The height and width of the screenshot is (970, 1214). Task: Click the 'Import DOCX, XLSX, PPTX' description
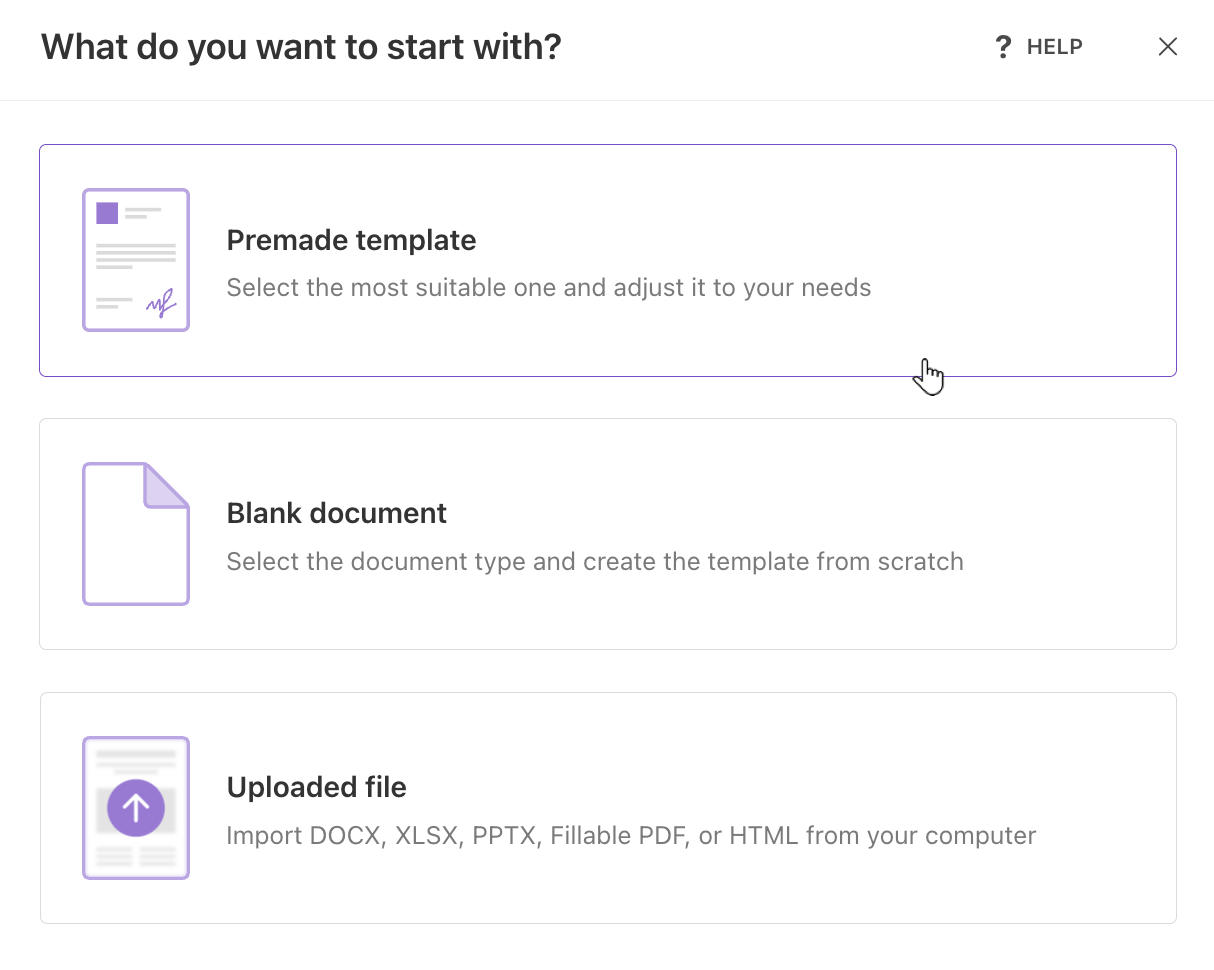coord(631,835)
